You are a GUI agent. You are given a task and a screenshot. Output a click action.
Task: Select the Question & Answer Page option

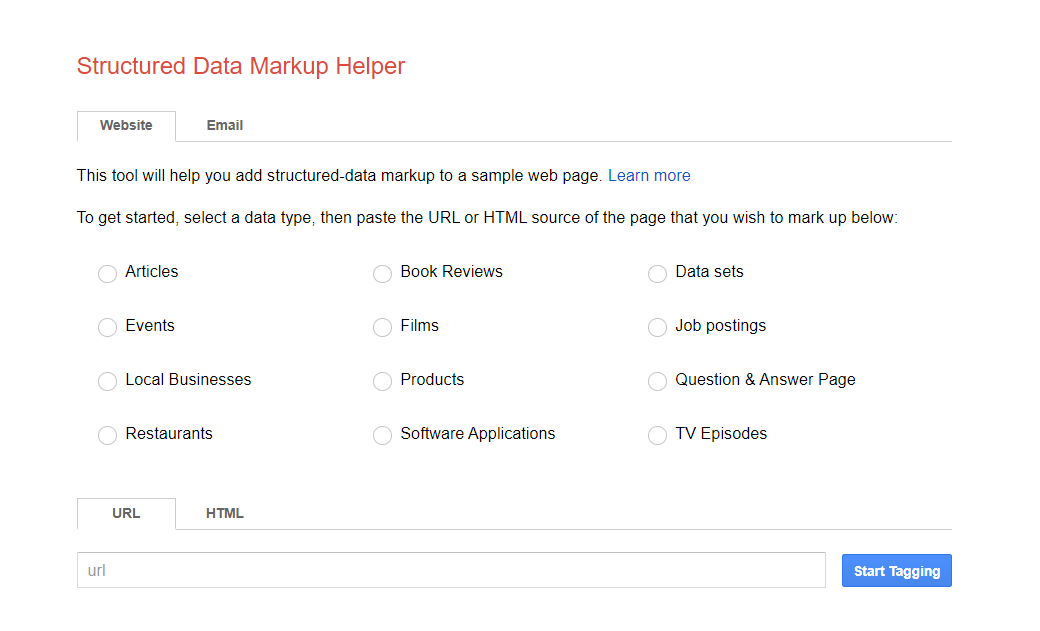[x=657, y=381]
